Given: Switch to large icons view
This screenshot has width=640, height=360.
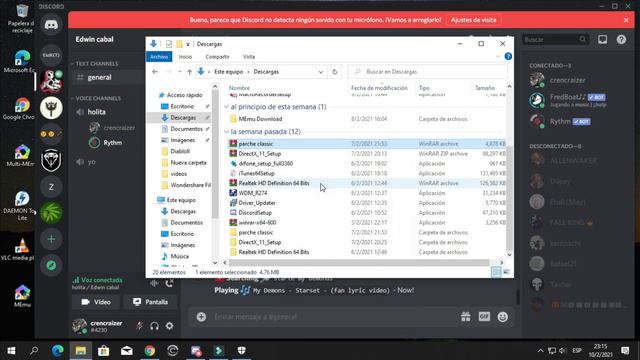Looking at the screenshot, I should tap(507, 272).
